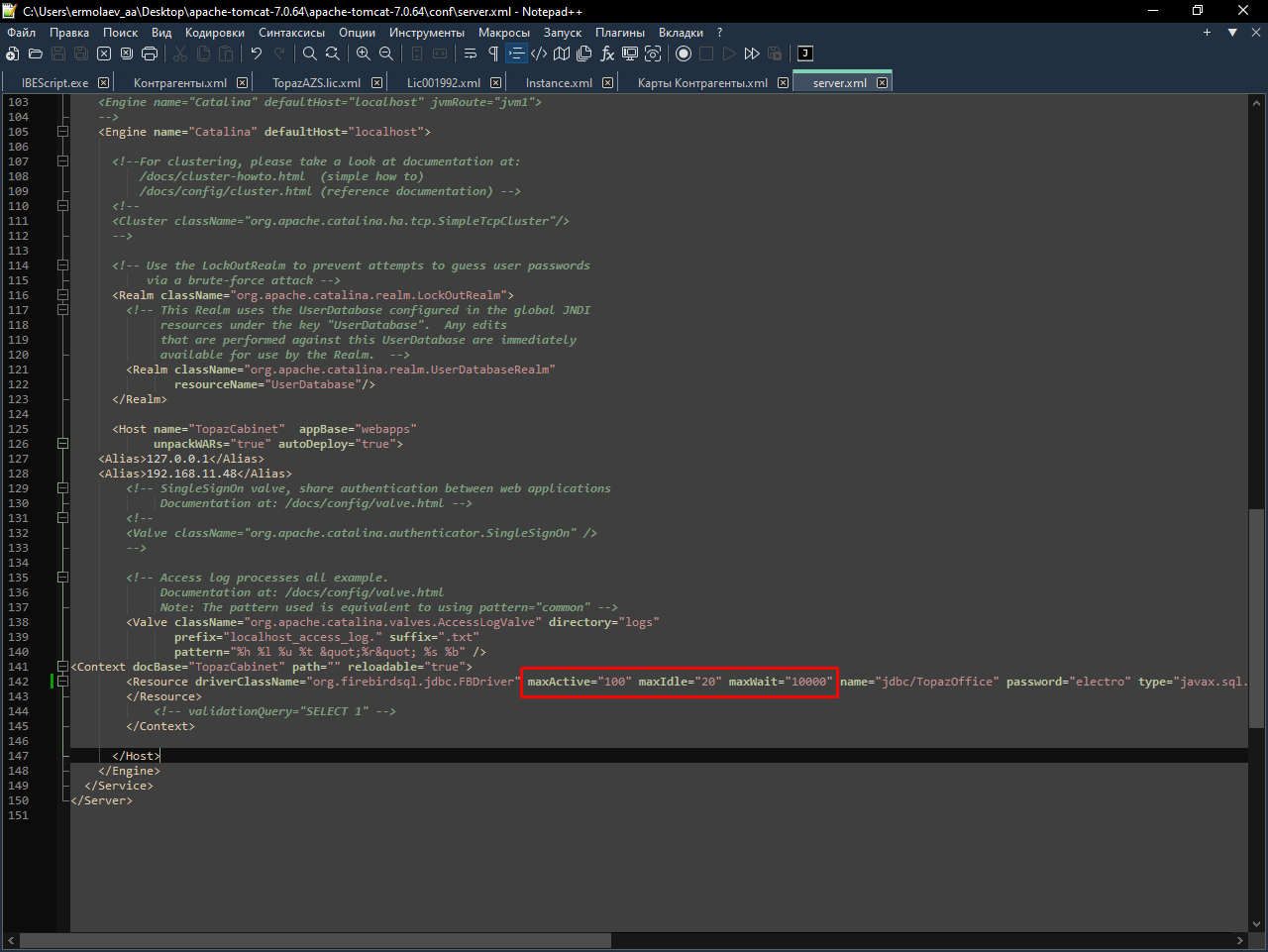Collapse the Realm block at line 116
1268x952 pixels.
pyautogui.click(x=62, y=295)
